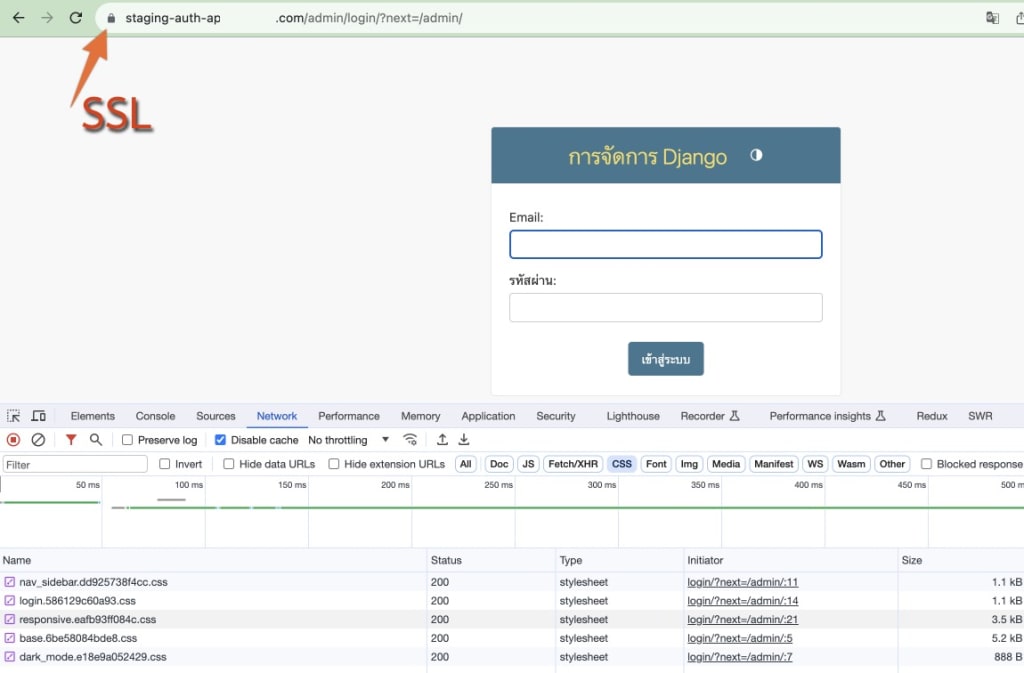
Task: Import HAR file with upload icon
Action: (x=442, y=440)
